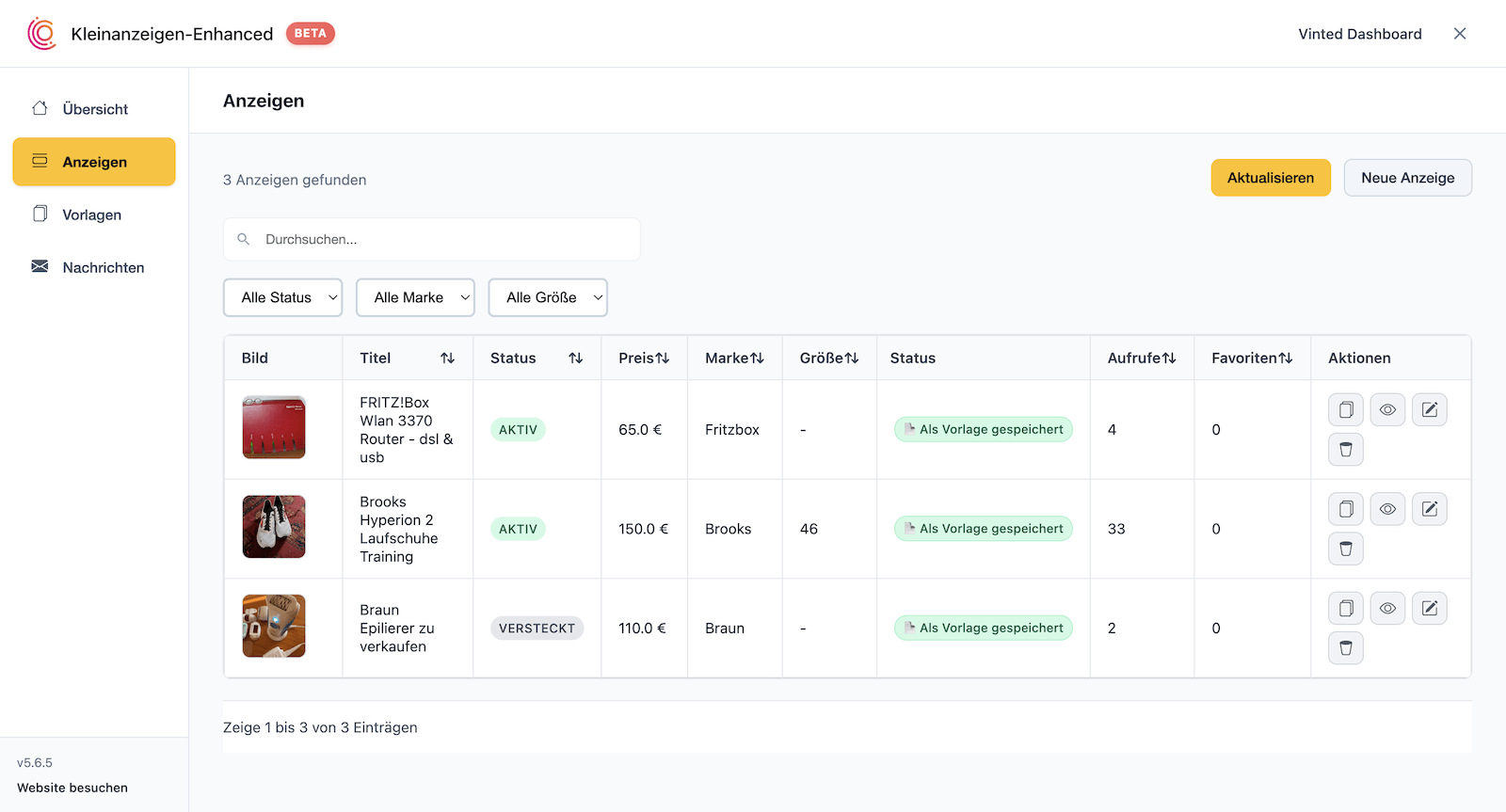Image resolution: width=1506 pixels, height=812 pixels.
Task: Click 'Zeige 1 bis 3 von 3 Einträgen'
Action: pos(320,727)
